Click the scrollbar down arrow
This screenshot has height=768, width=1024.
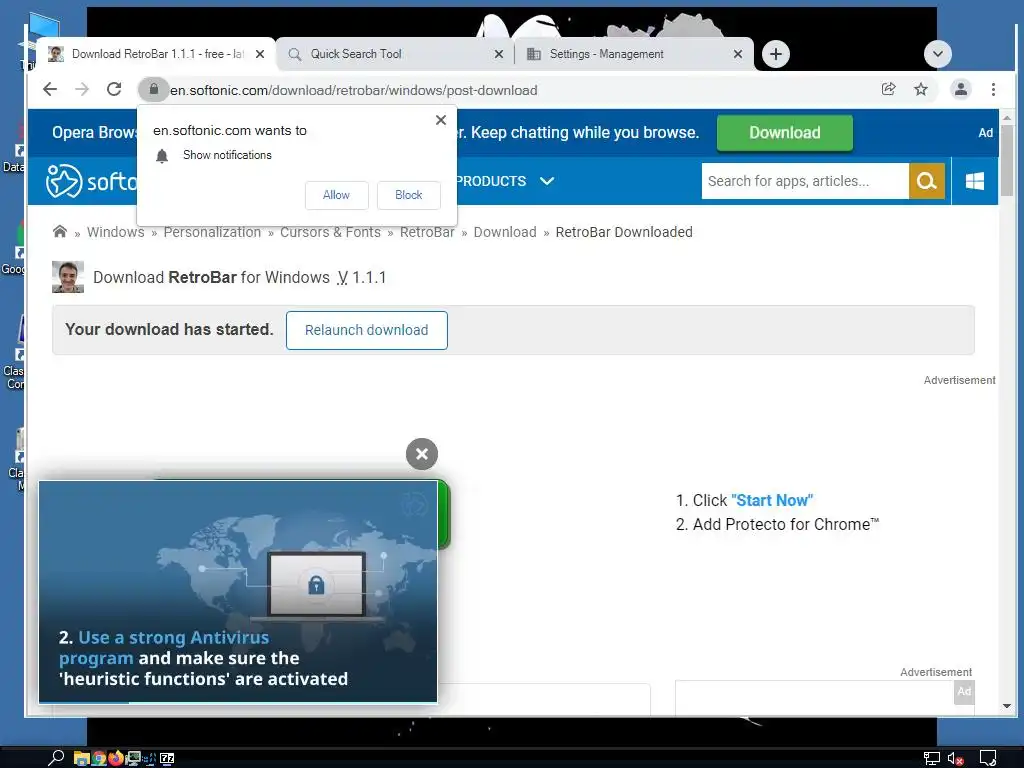click(1006, 706)
